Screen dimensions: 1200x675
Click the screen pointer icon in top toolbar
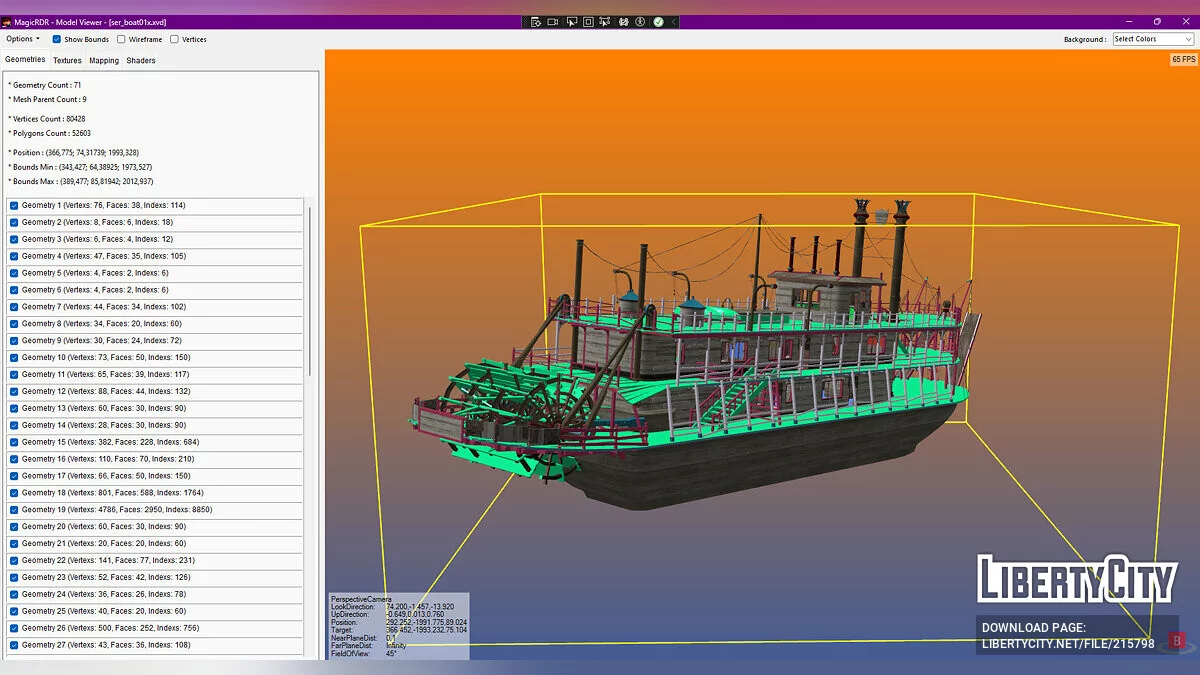(571, 21)
